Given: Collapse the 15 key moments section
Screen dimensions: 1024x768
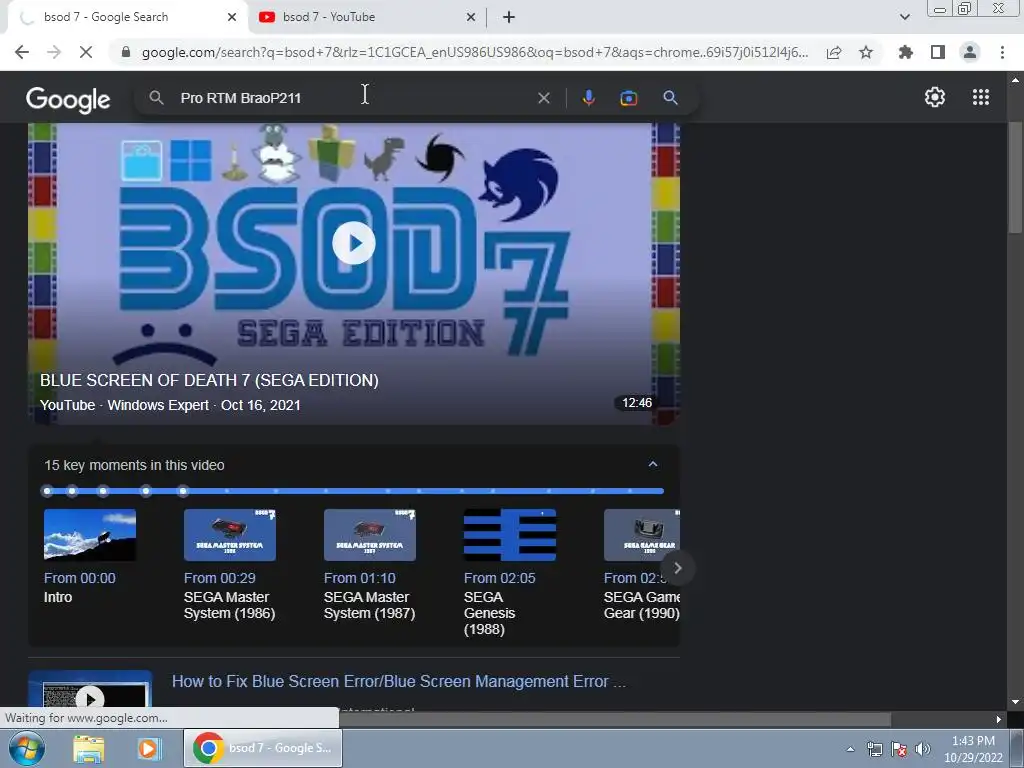Looking at the screenshot, I should [652, 464].
